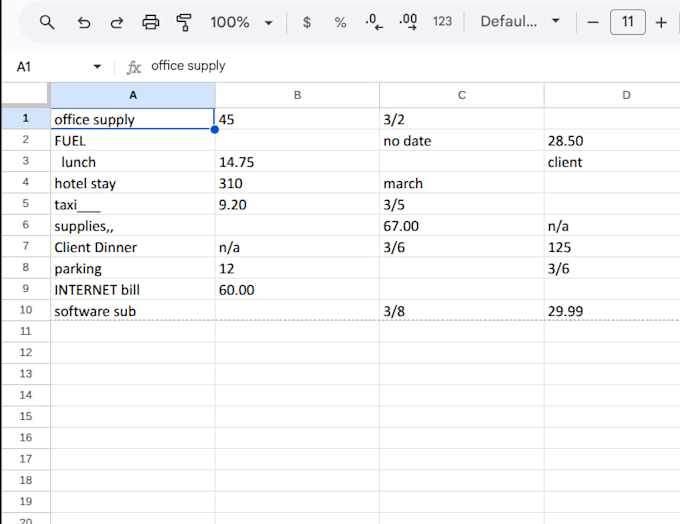680x524 pixels.
Task: Increase font size with plus button
Action: [x=661, y=22]
